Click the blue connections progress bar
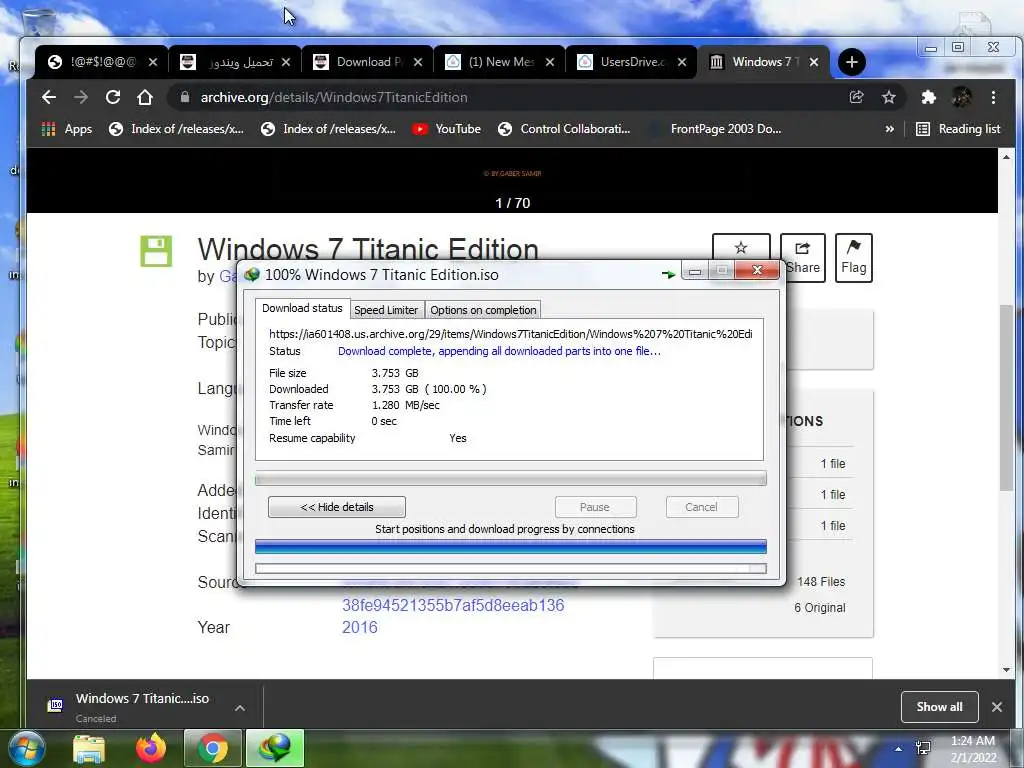This screenshot has width=1024, height=768. coord(511,547)
